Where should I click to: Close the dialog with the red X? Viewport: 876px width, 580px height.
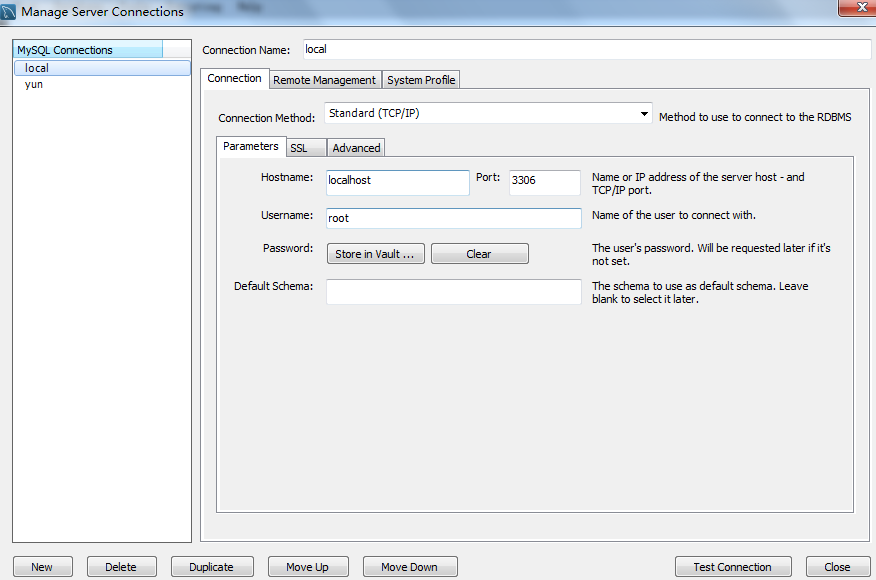tap(859, 8)
